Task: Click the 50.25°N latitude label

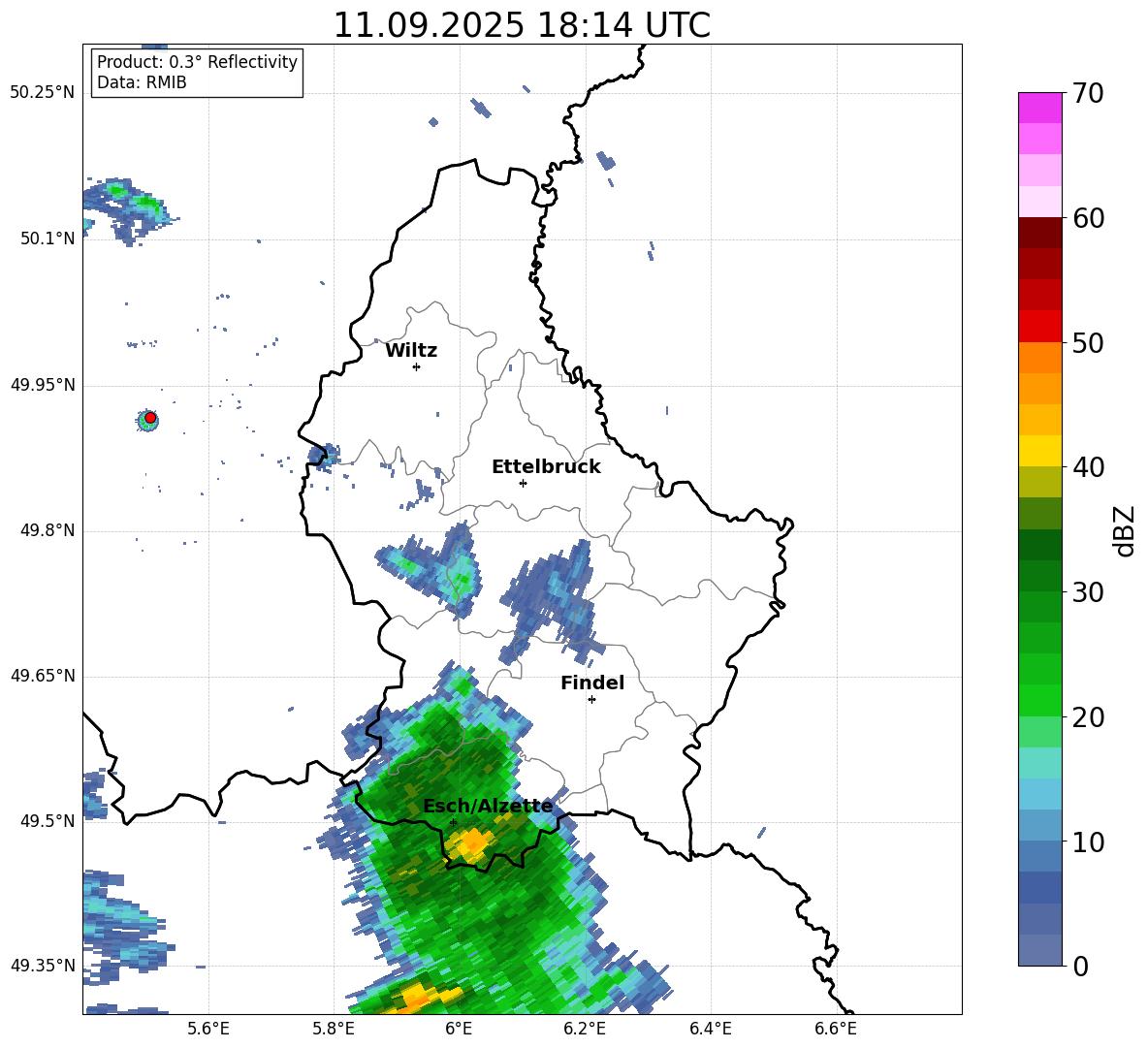Action: click(44, 93)
